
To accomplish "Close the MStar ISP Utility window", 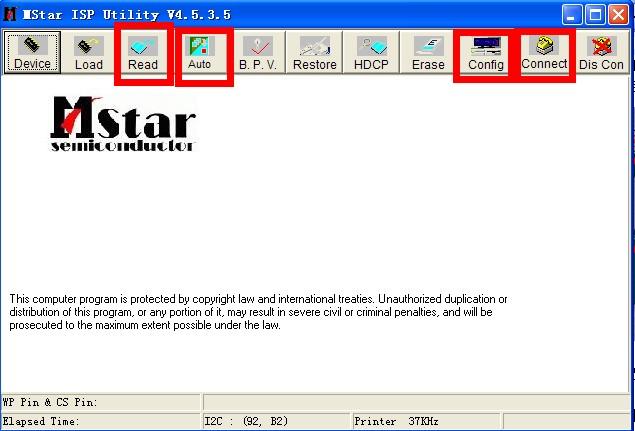I will pyautogui.click(x=618, y=15).
